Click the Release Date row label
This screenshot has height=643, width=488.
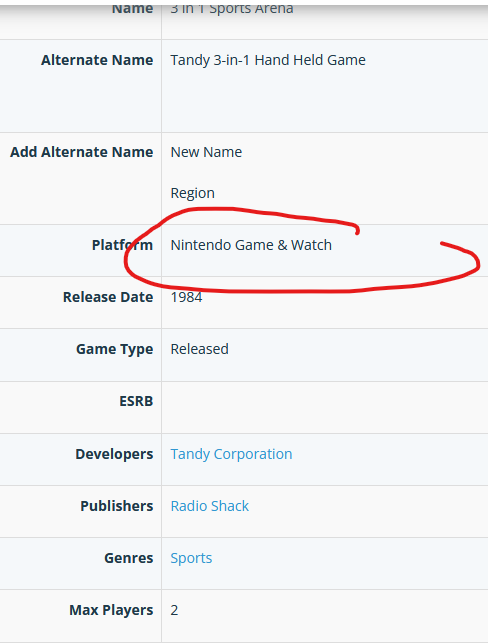click(x=108, y=297)
